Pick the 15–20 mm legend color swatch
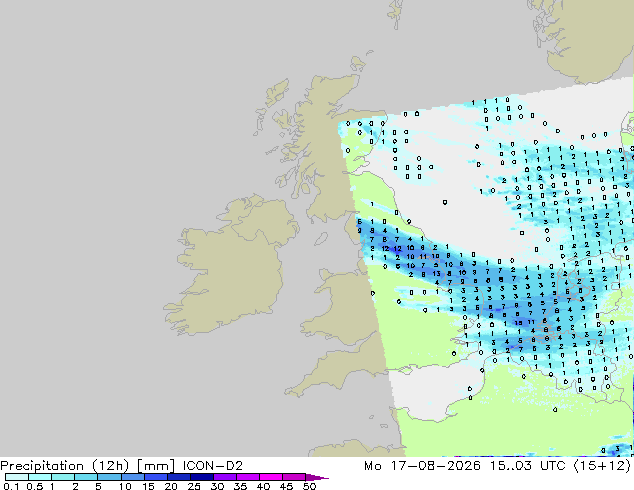634x490 pixels. pos(155,477)
